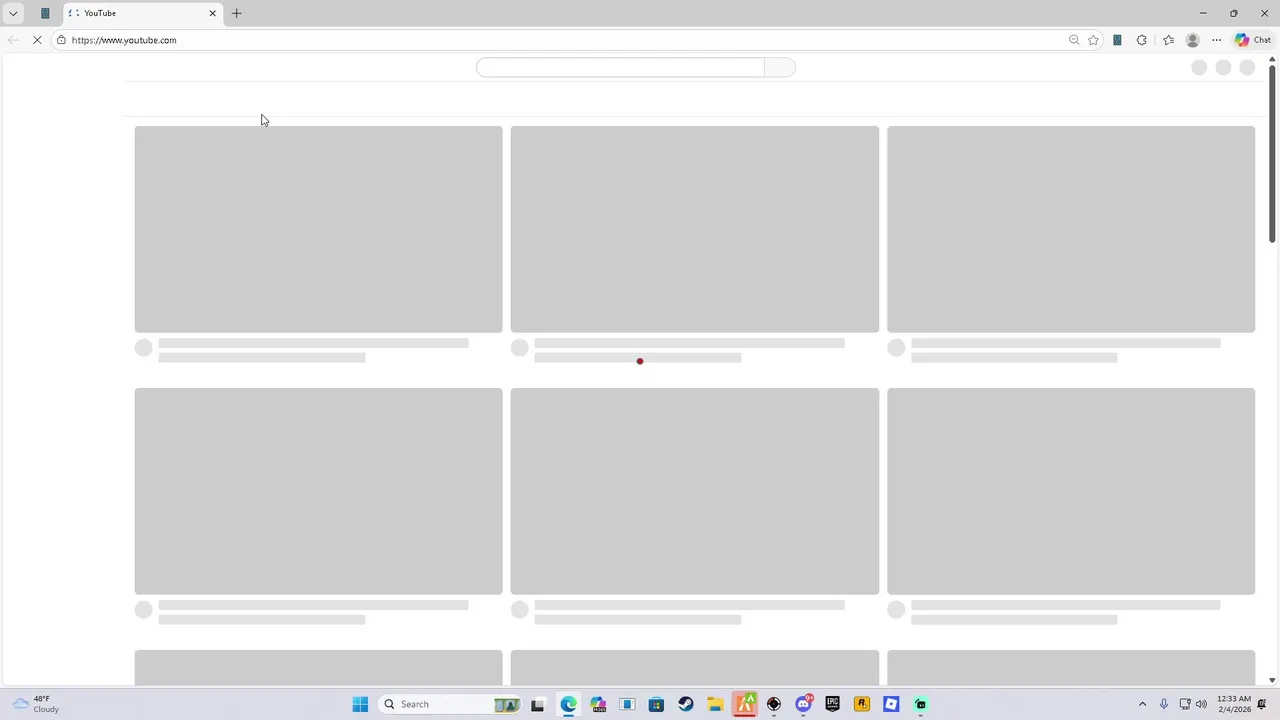Switch to Microsoft Edge in taskbar

tap(568, 704)
